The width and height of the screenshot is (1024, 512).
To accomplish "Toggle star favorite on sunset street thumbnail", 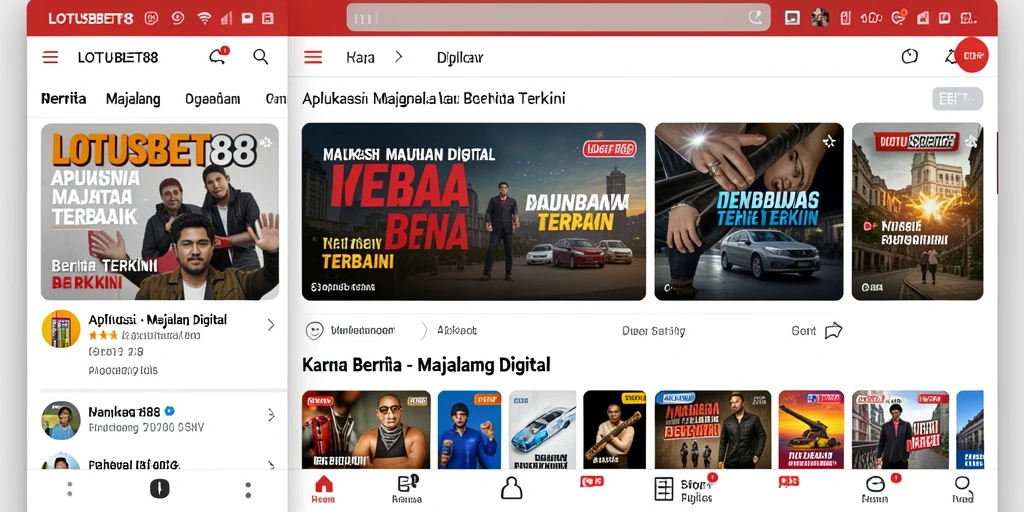I will 972,140.
